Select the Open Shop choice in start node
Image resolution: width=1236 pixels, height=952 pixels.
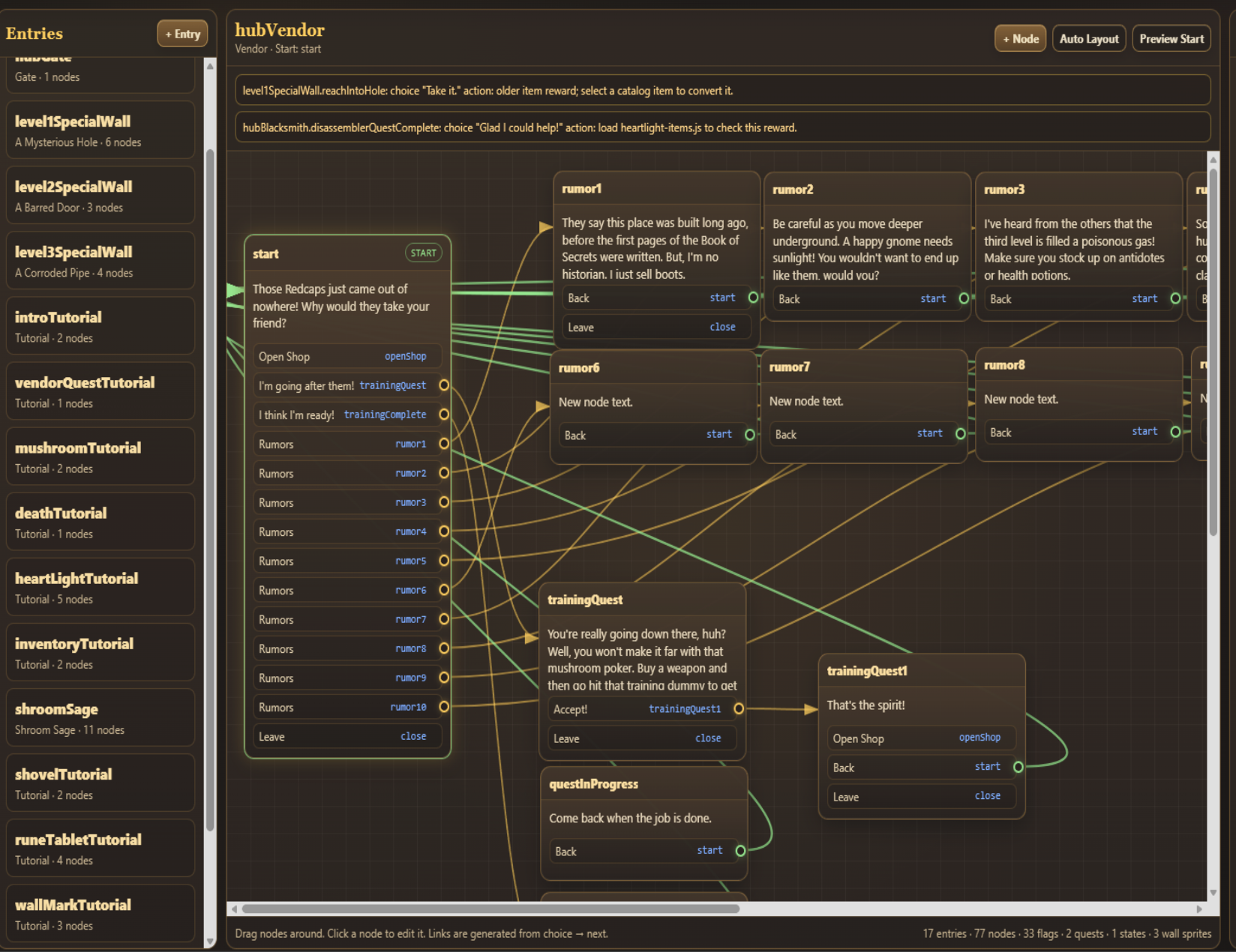coord(346,357)
